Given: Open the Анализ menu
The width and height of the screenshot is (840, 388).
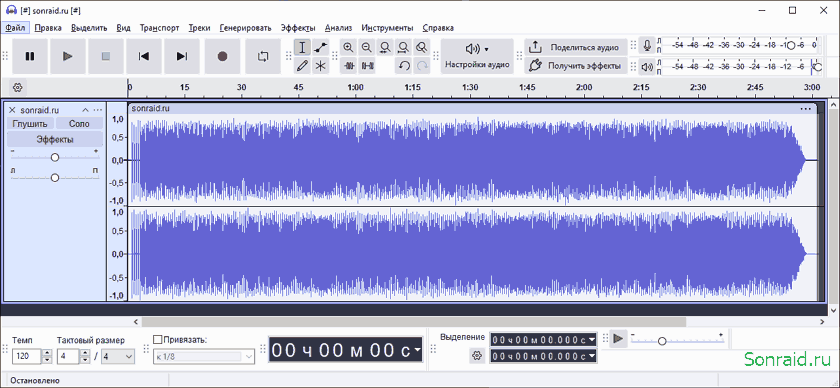Looking at the screenshot, I should tap(338, 28).
